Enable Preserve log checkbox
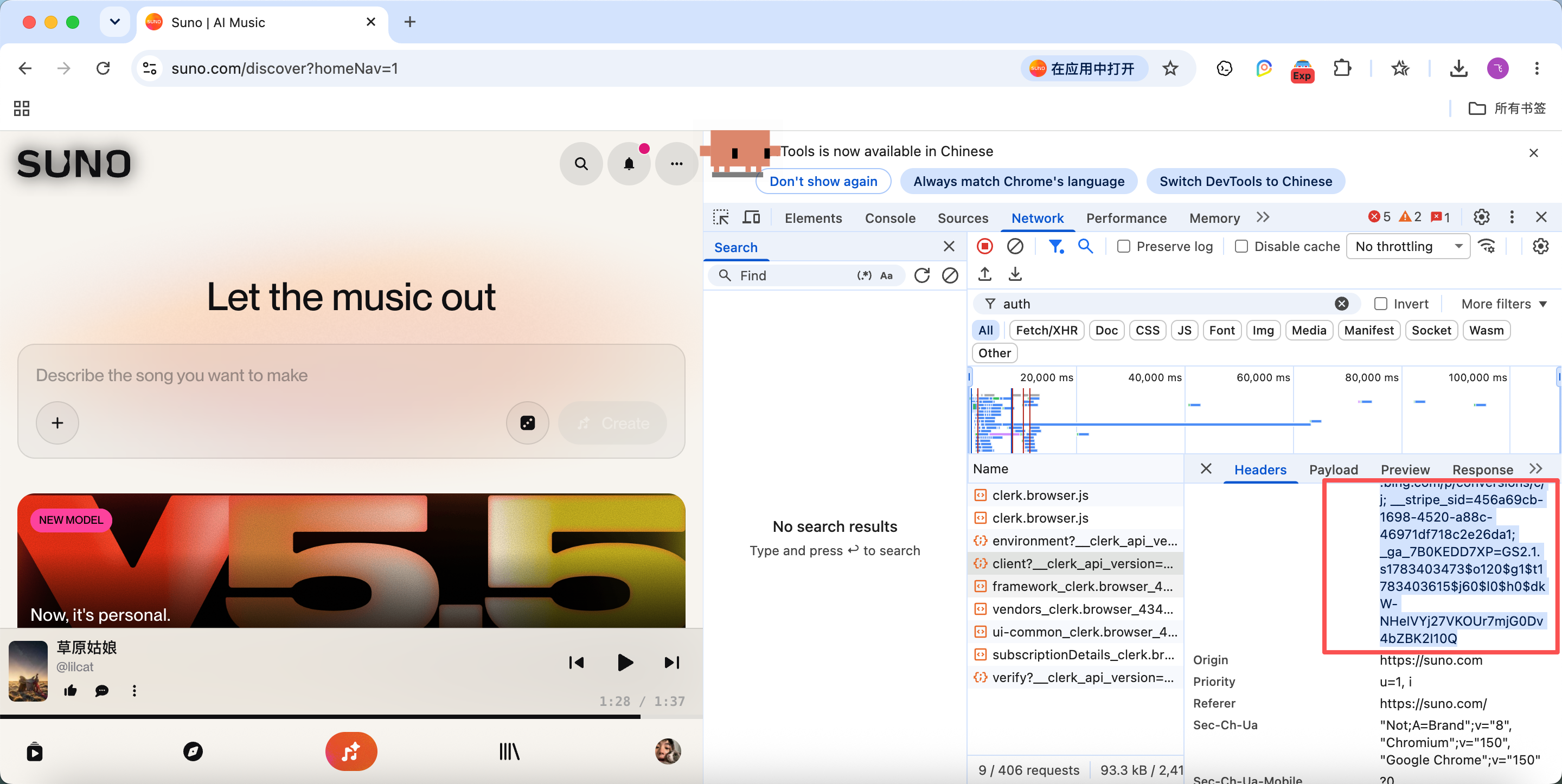This screenshot has width=1562, height=784. point(1124,247)
